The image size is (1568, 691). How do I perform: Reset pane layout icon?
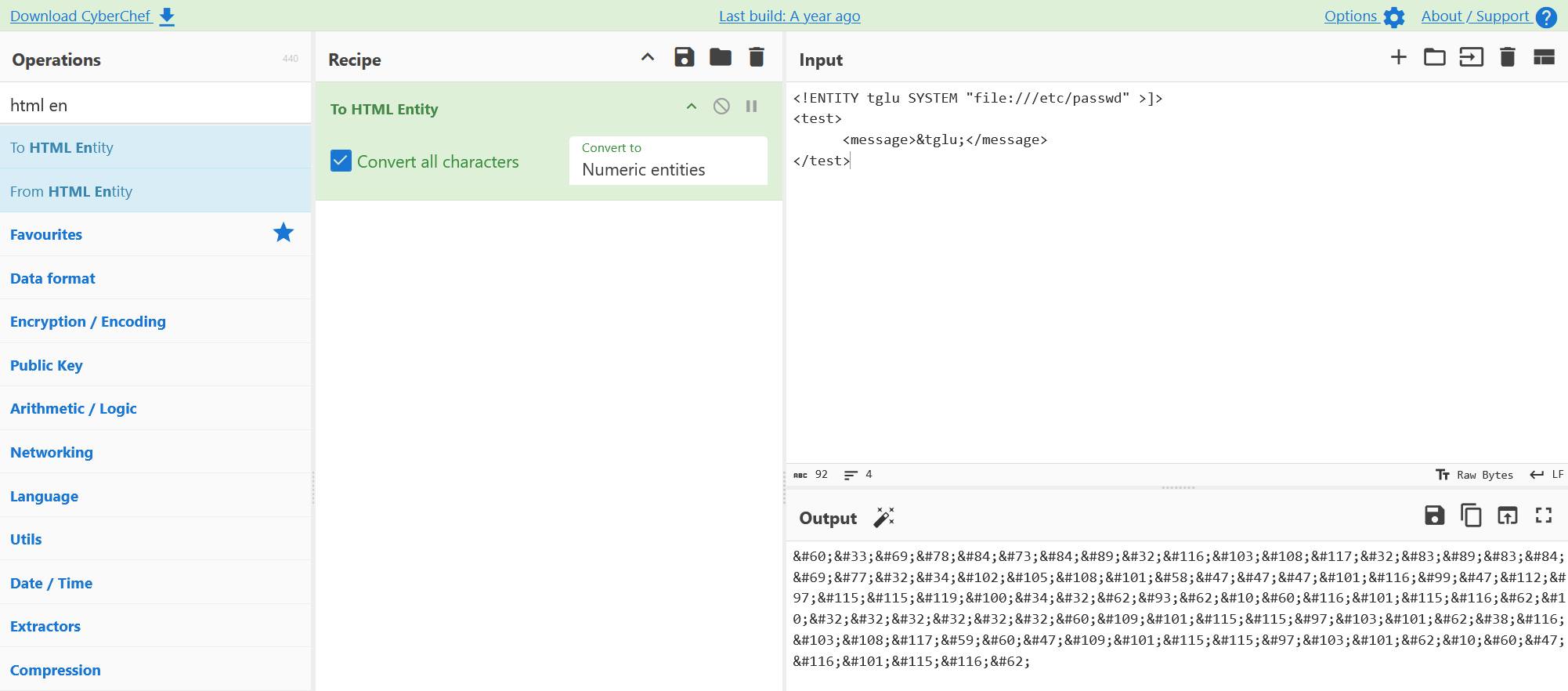coord(1544,57)
